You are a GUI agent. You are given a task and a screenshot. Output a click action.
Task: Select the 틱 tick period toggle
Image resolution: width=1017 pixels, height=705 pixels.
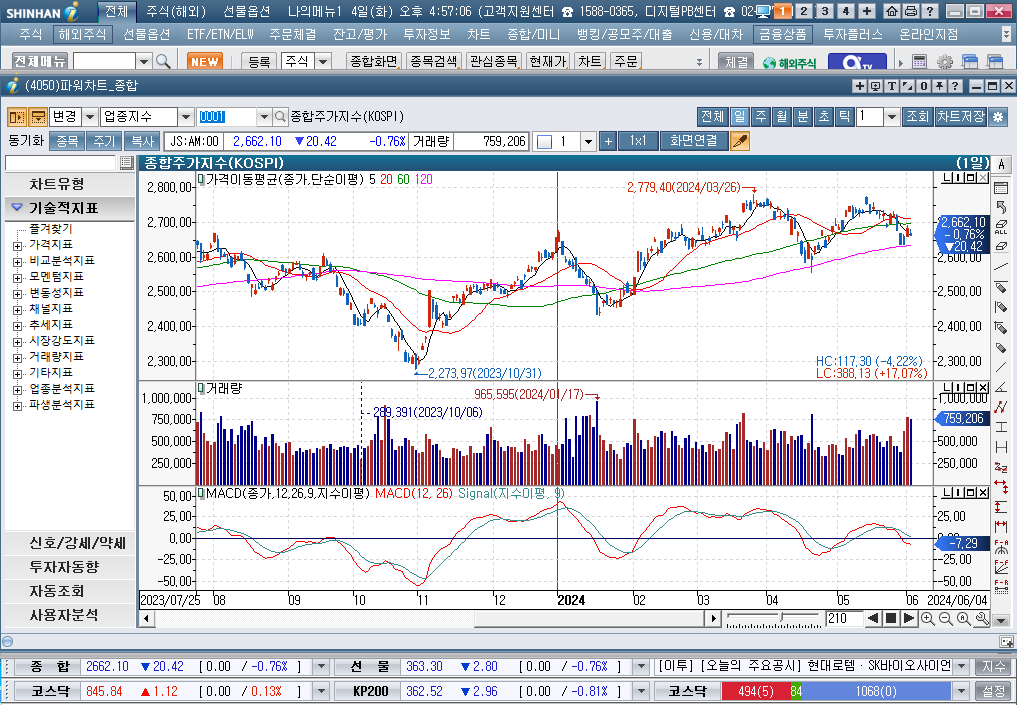(844, 117)
